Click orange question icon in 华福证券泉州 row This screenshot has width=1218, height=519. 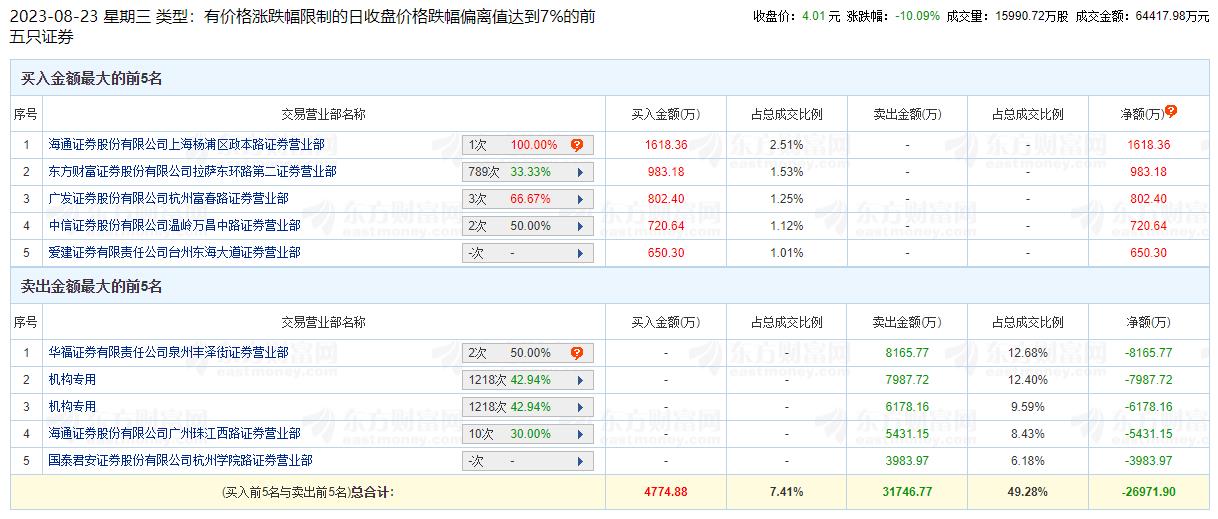[577, 353]
